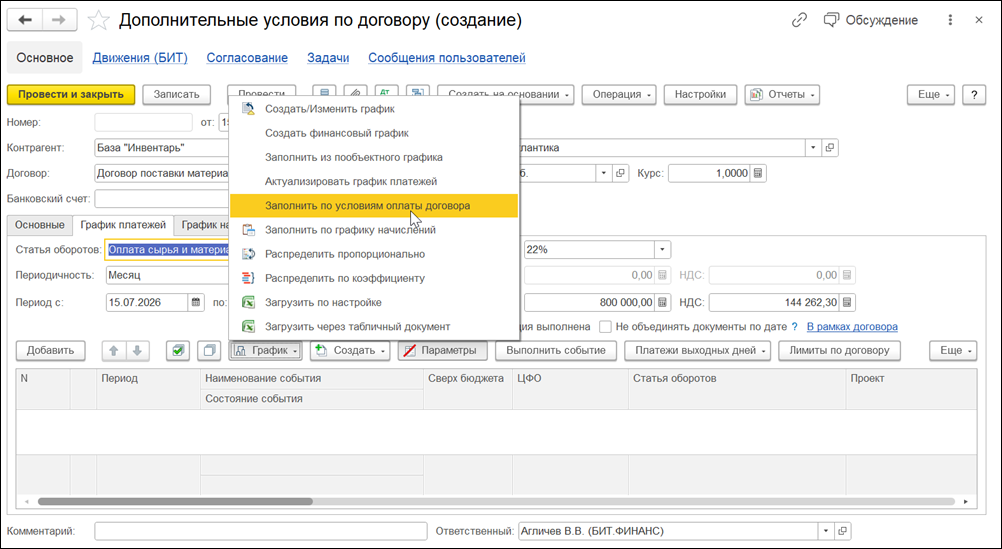Screen dimensions: 1002x549
Task: Switch to the График платежей tab
Action: tap(123, 225)
